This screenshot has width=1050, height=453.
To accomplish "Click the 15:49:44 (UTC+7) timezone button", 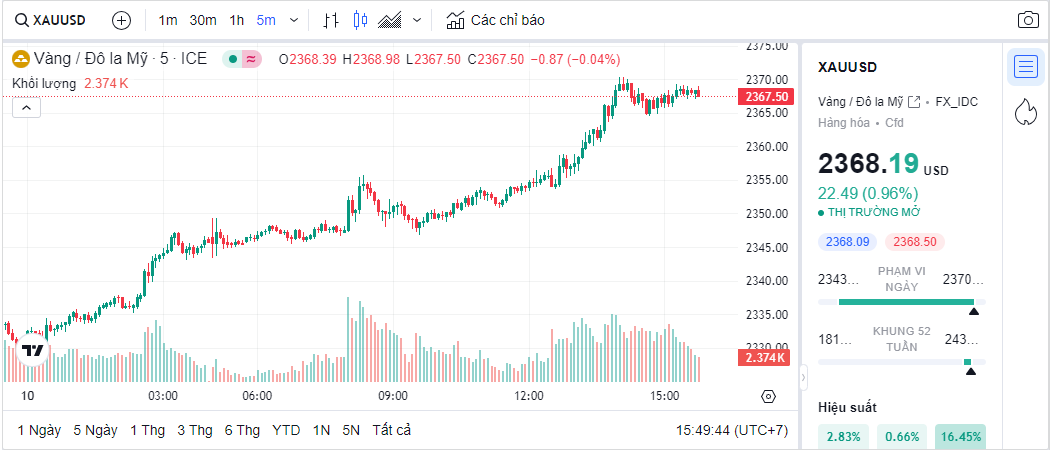I will (x=732, y=430).
